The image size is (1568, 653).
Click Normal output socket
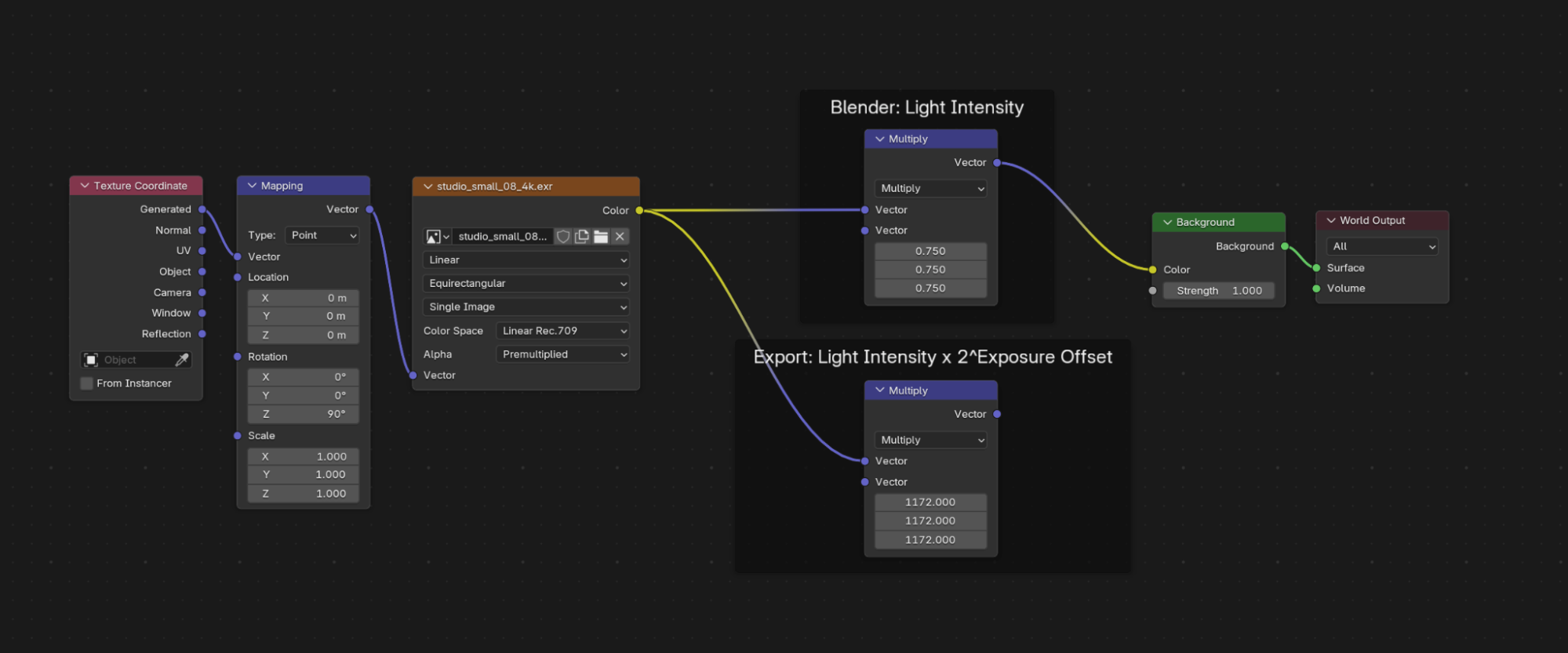coord(202,230)
